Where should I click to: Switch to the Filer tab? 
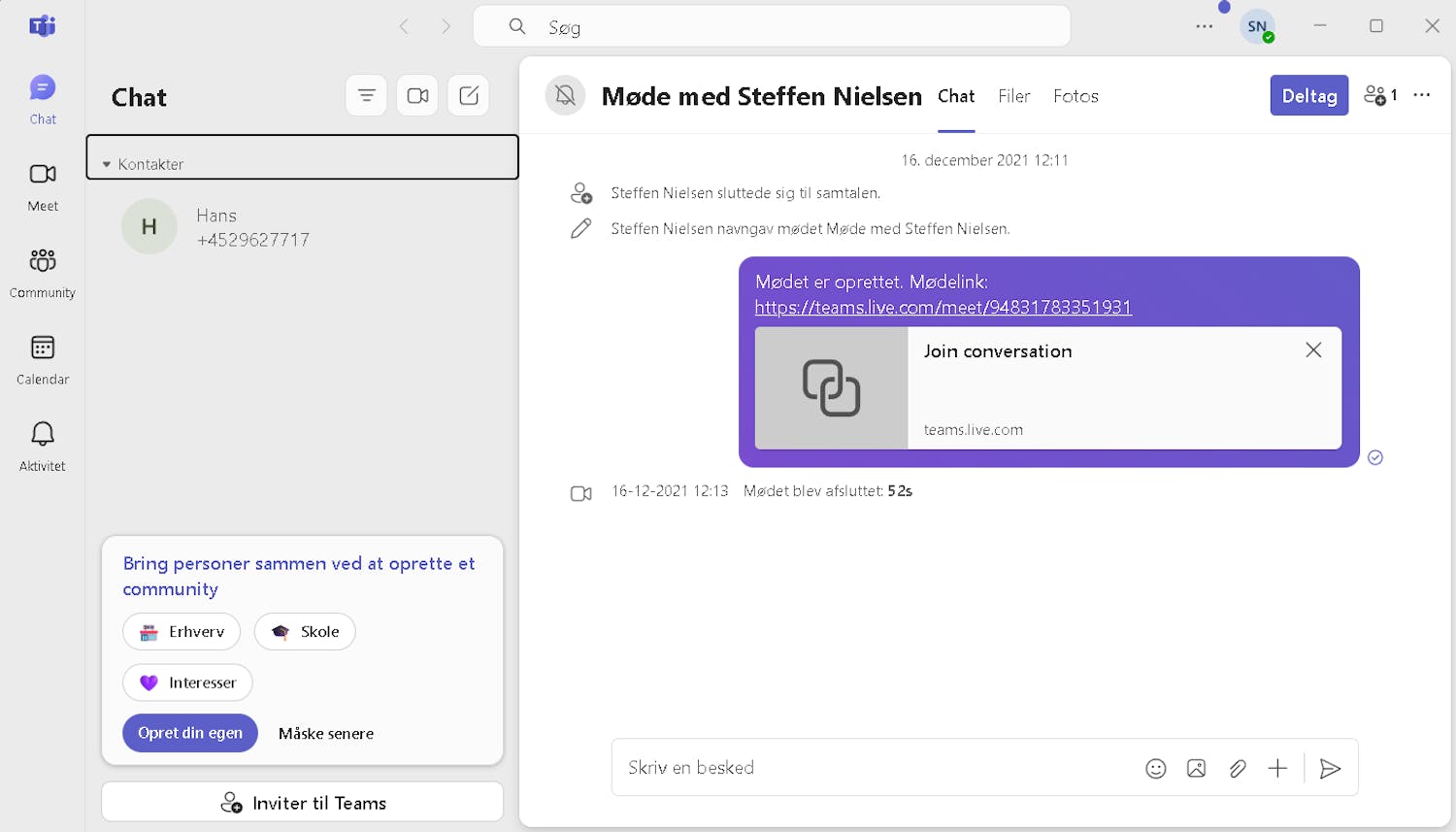click(1013, 95)
